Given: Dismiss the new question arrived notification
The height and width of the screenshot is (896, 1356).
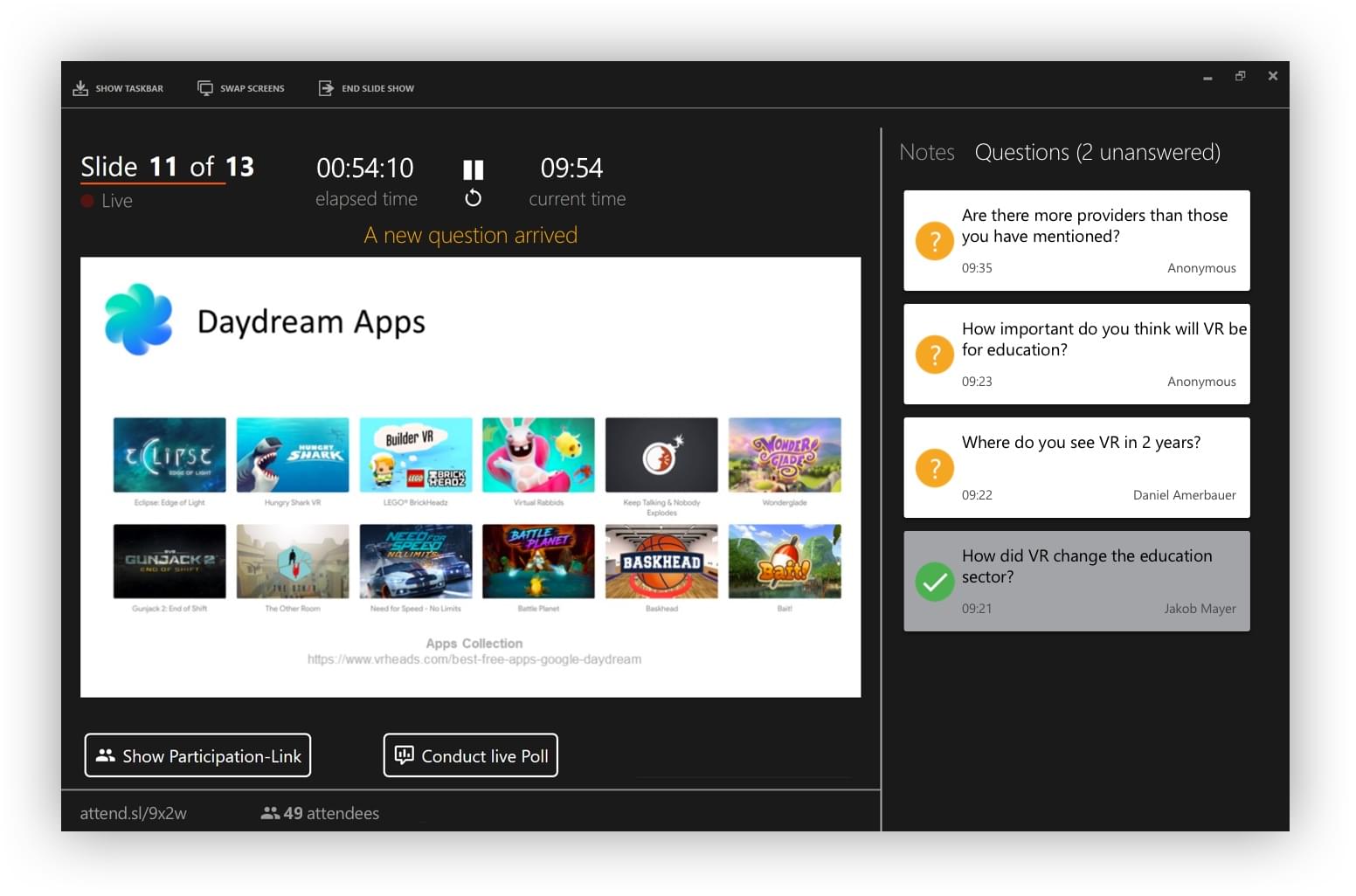Looking at the screenshot, I should [471, 234].
